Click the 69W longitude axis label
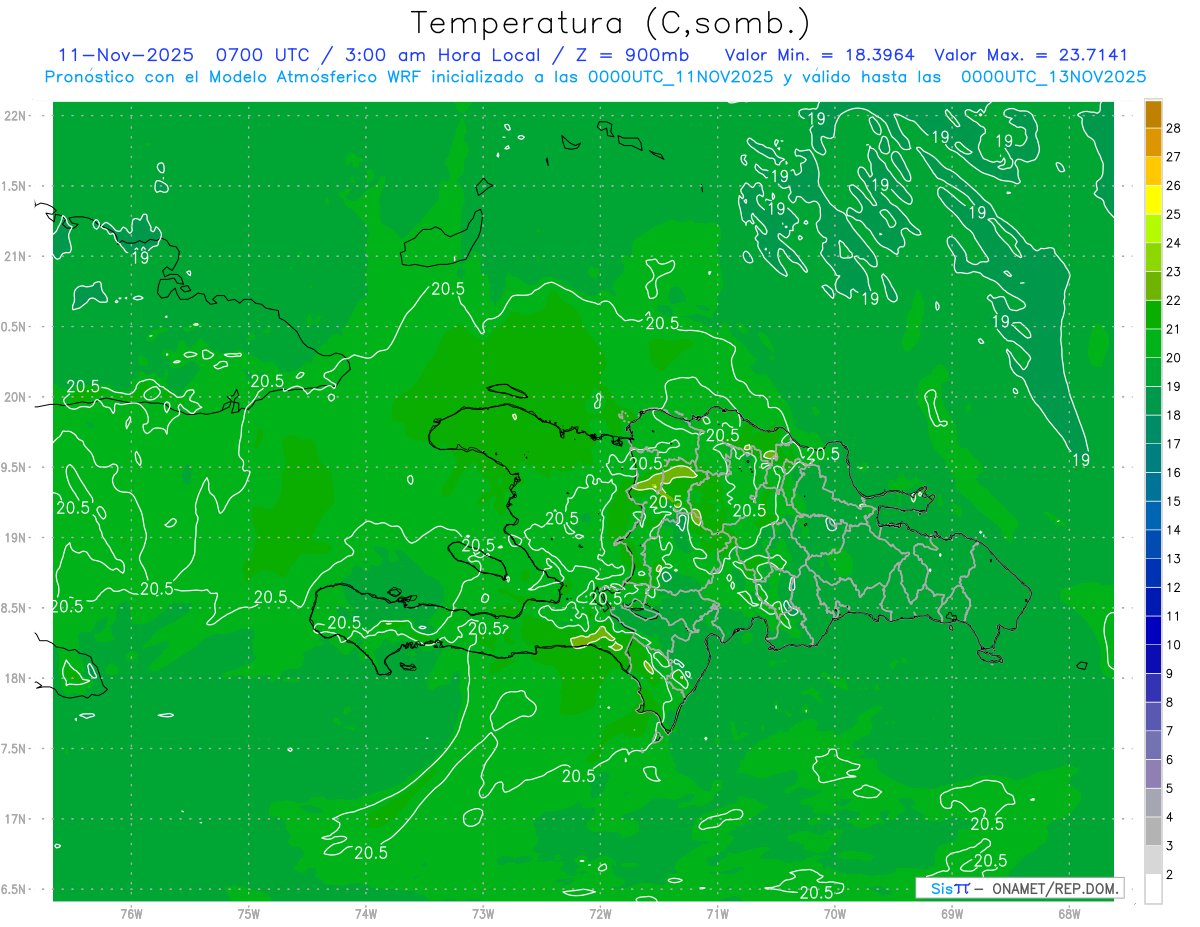This screenshot has height=927, width=1200. [x=952, y=913]
